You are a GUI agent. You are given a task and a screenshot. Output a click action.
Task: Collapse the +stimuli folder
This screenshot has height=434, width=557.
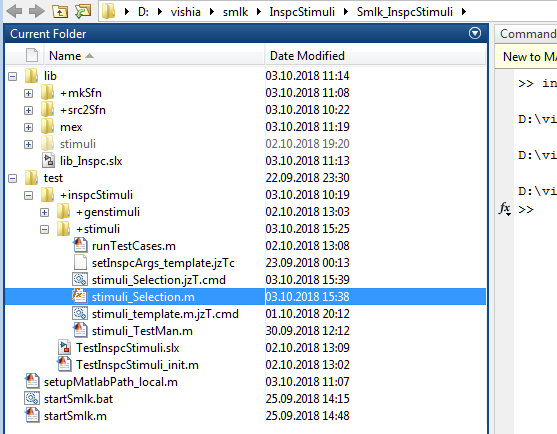click(44, 229)
